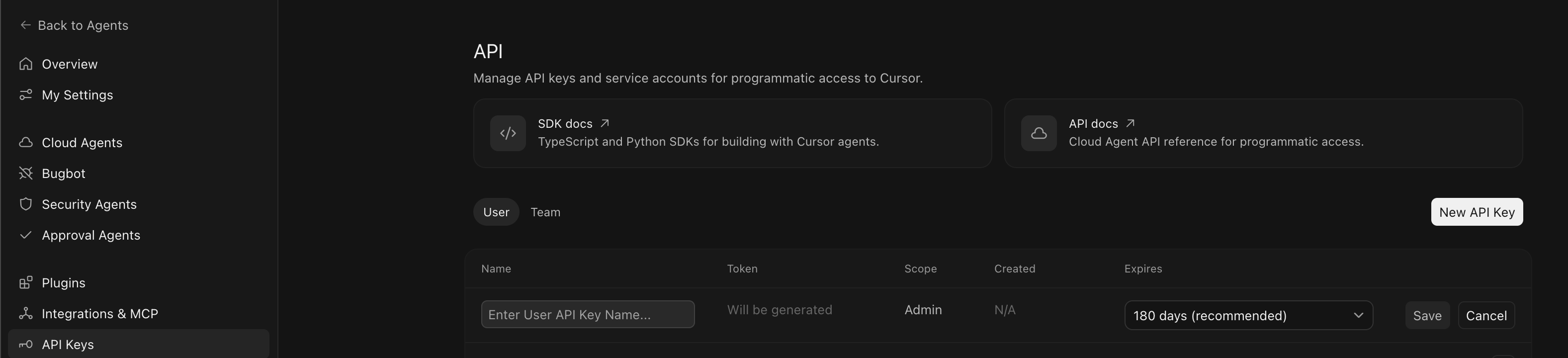Click the SDK docs code brackets icon

(x=508, y=133)
